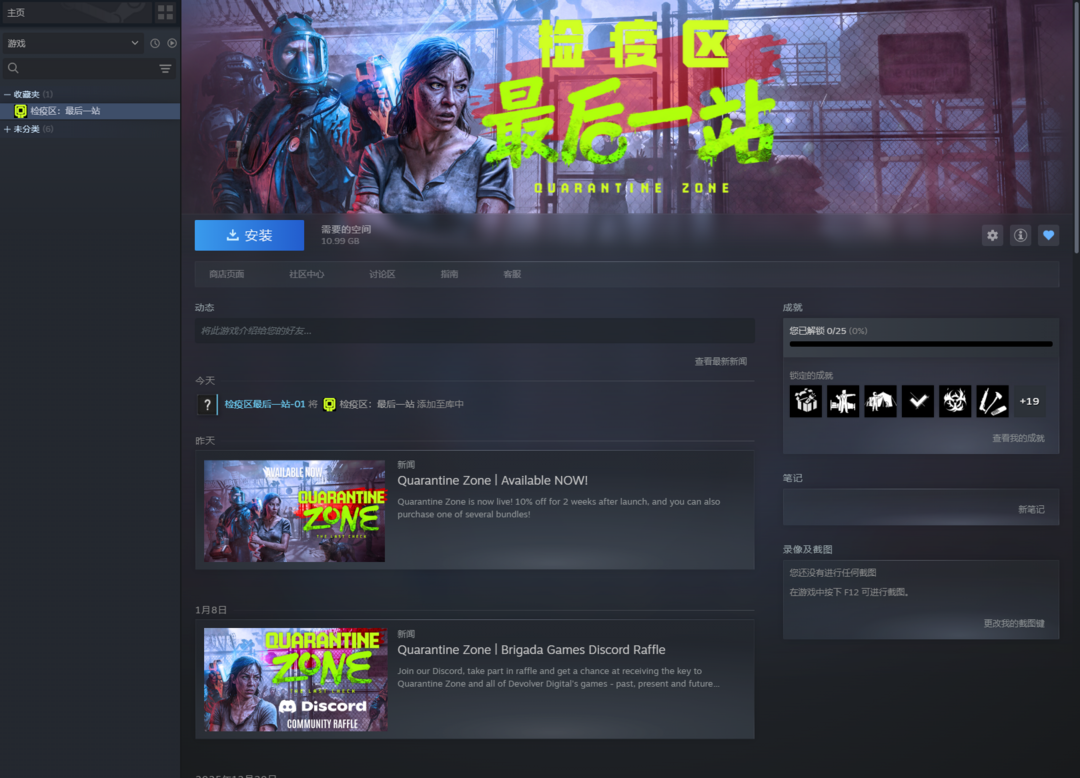
Task: Click the achievement progress bar
Action: click(x=921, y=344)
